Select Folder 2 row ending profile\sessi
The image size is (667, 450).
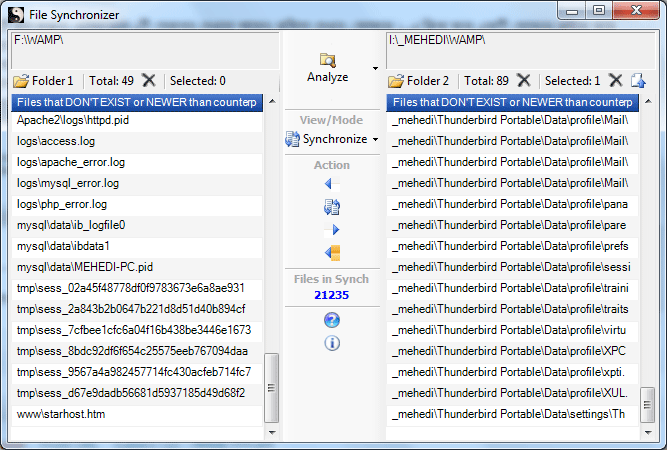pos(512,268)
